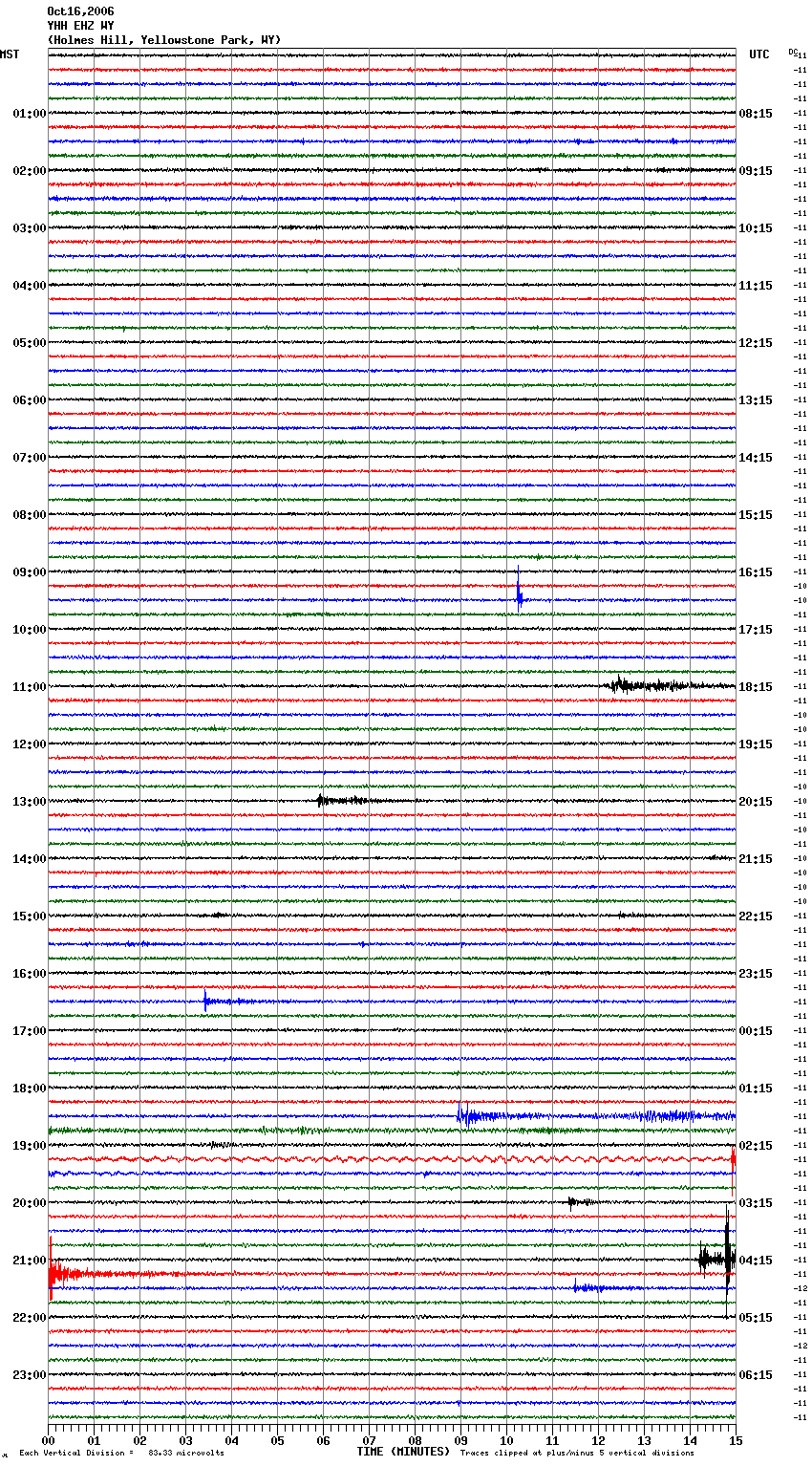Select the station code "YHH EHZ WY"
Viewport: 812px width, 1466px height.
80,26
